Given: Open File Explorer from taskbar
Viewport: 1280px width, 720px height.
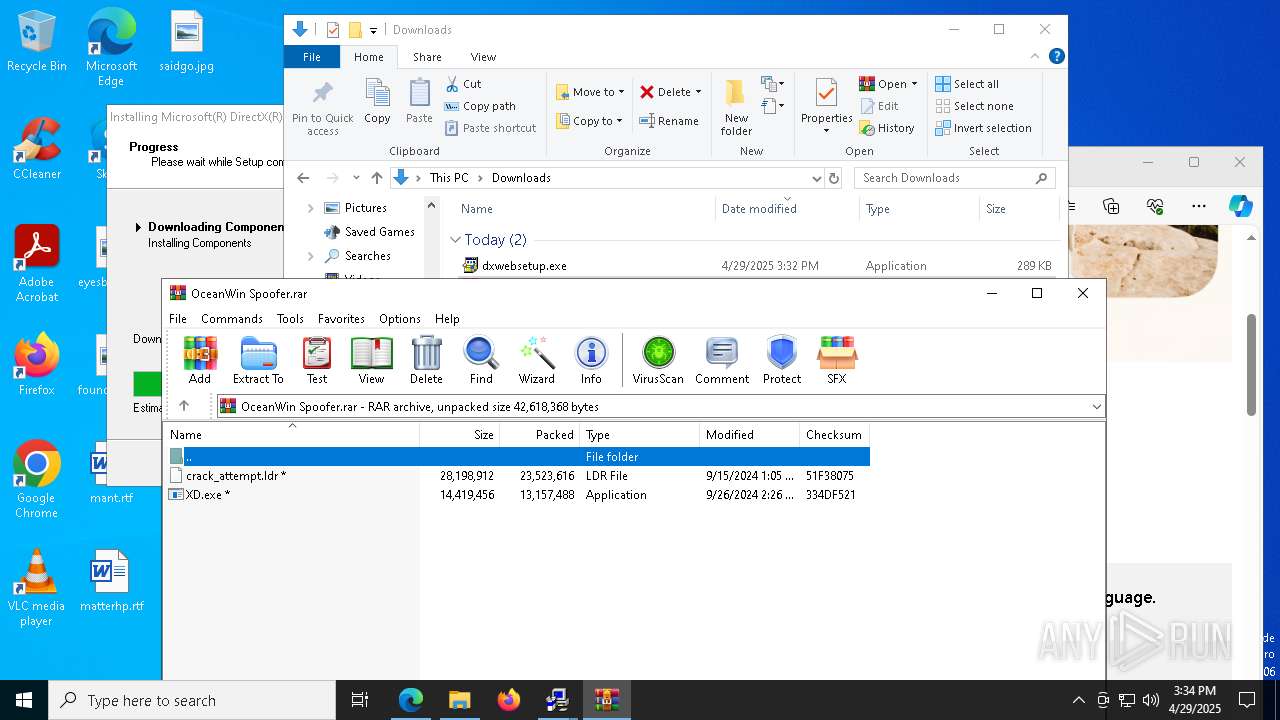Looking at the screenshot, I should click(x=459, y=700).
